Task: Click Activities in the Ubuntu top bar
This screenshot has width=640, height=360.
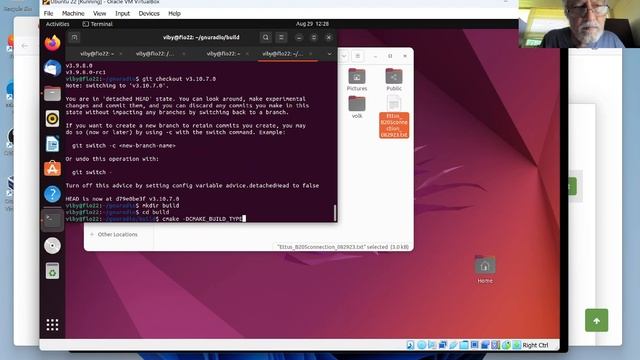Action: tap(58, 24)
